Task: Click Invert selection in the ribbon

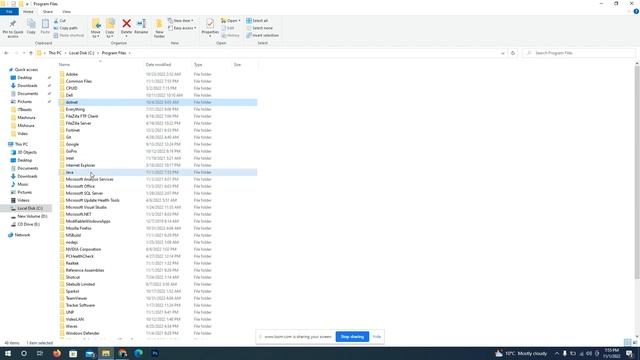Action: (262, 36)
